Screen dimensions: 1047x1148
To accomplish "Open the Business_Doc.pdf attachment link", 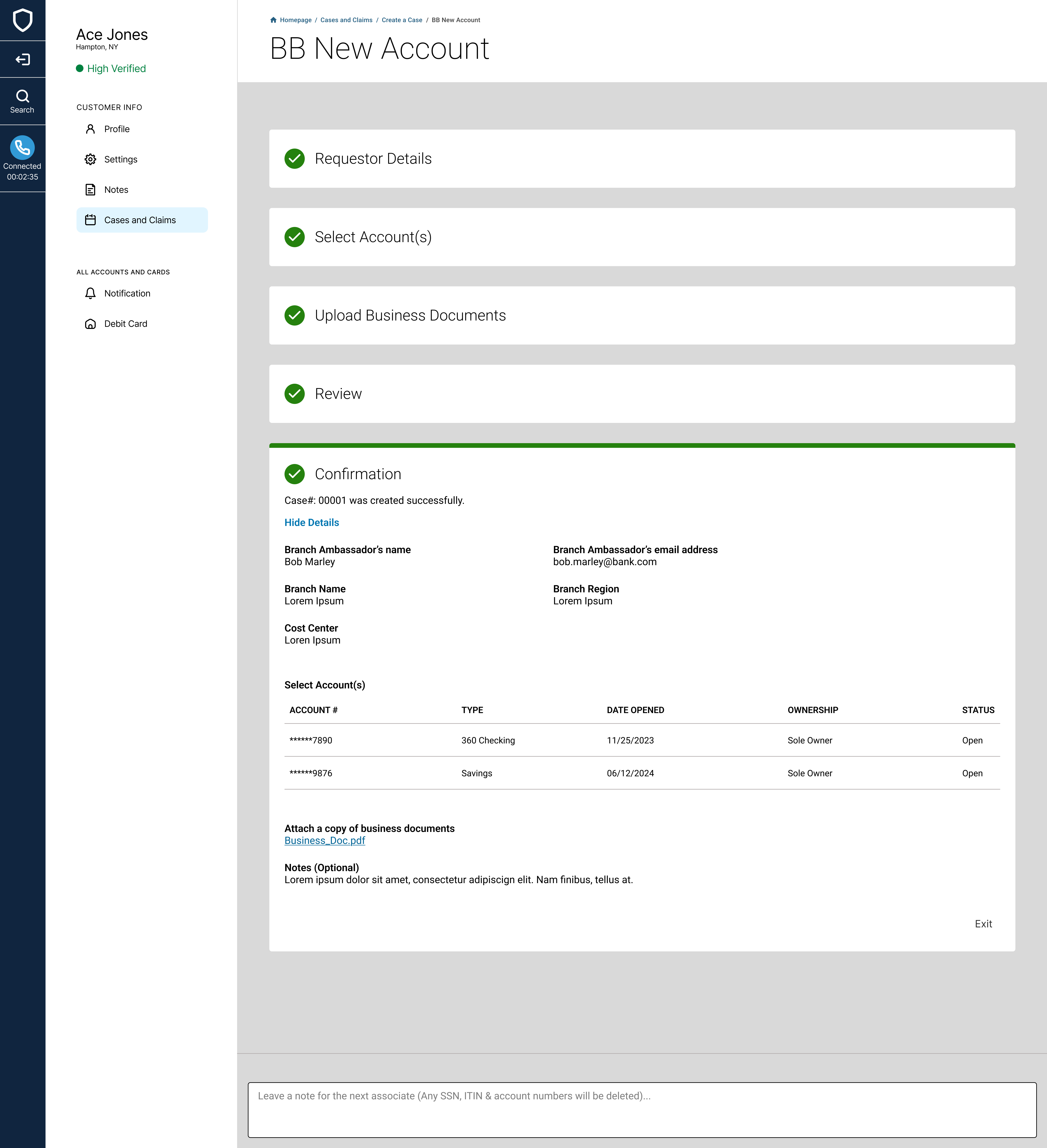I will coord(325,841).
